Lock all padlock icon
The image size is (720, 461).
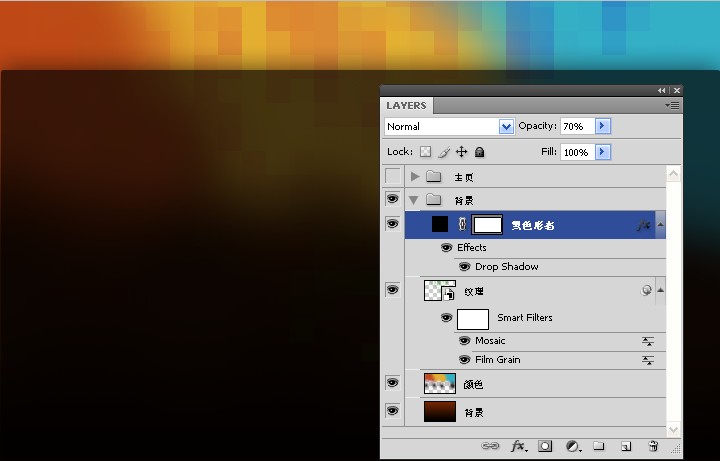pos(479,152)
